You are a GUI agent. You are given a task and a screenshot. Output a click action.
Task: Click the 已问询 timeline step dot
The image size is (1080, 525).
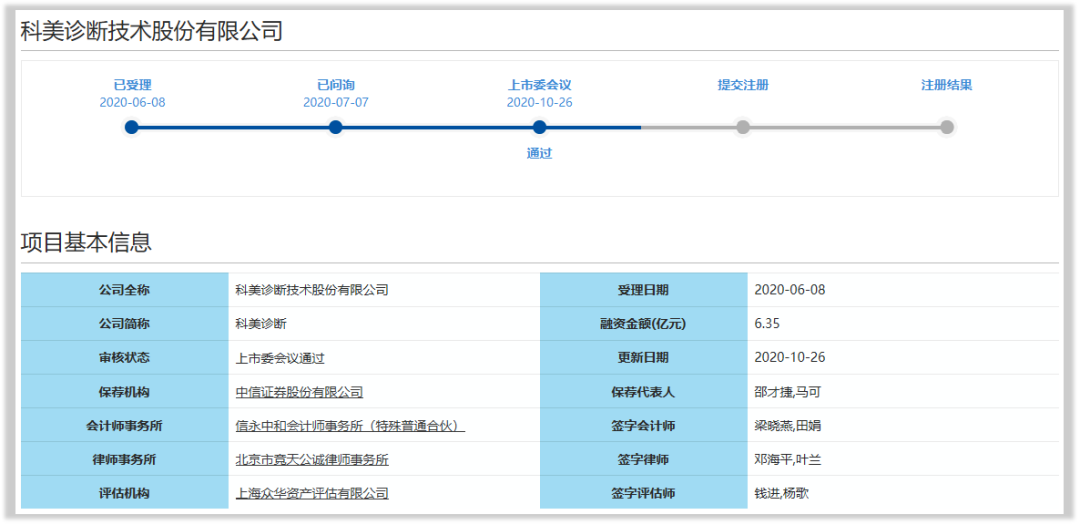(x=336, y=127)
